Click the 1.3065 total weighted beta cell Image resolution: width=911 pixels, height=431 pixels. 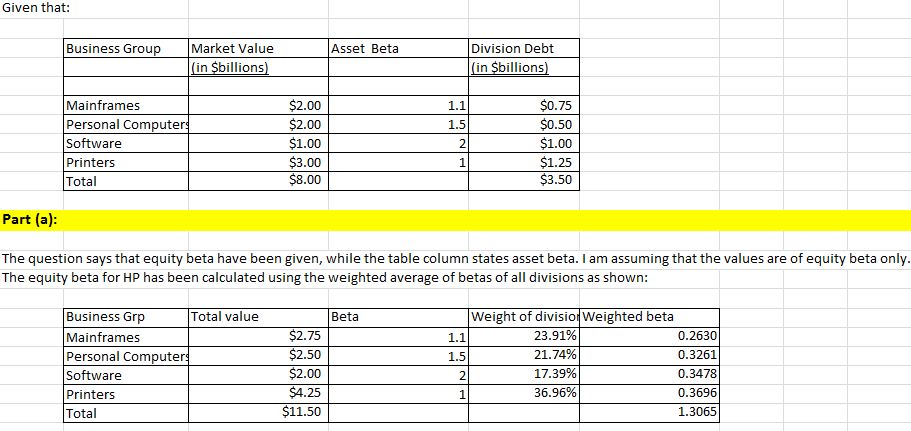tap(696, 413)
